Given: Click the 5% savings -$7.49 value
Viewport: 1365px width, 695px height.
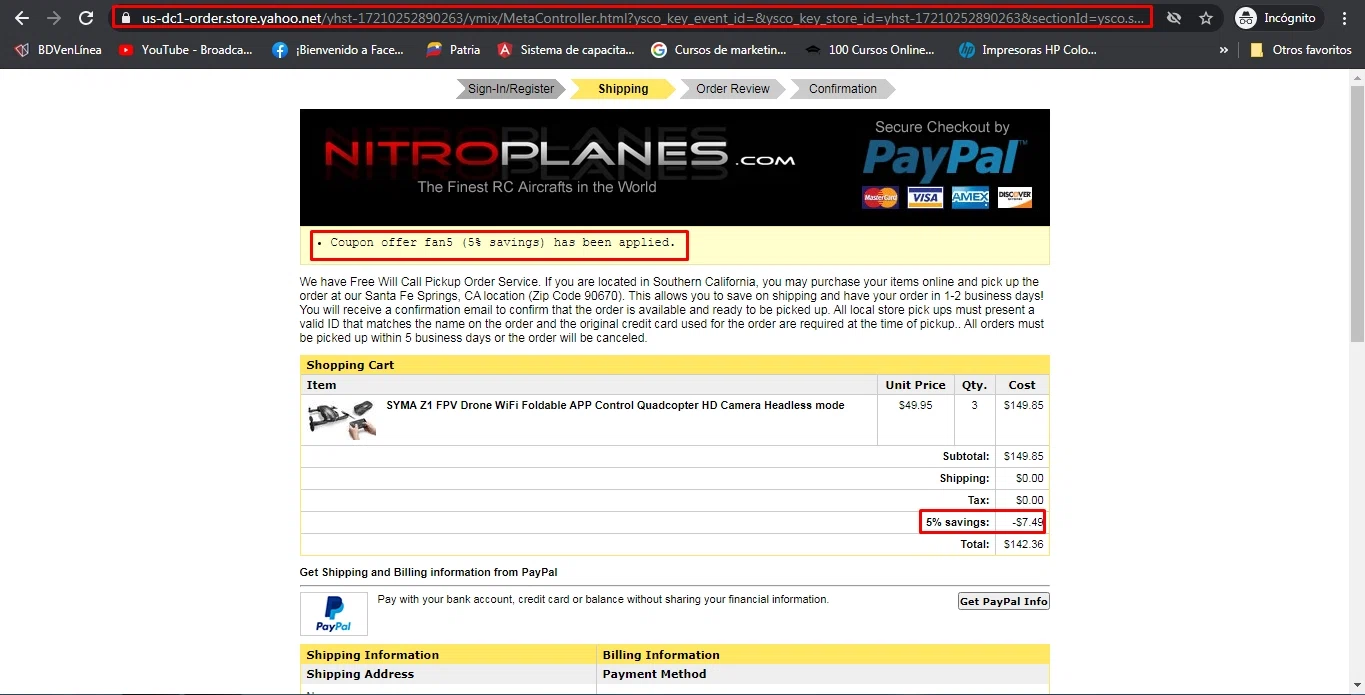Looking at the screenshot, I should pyautogui.click(x=1027, y=522).
